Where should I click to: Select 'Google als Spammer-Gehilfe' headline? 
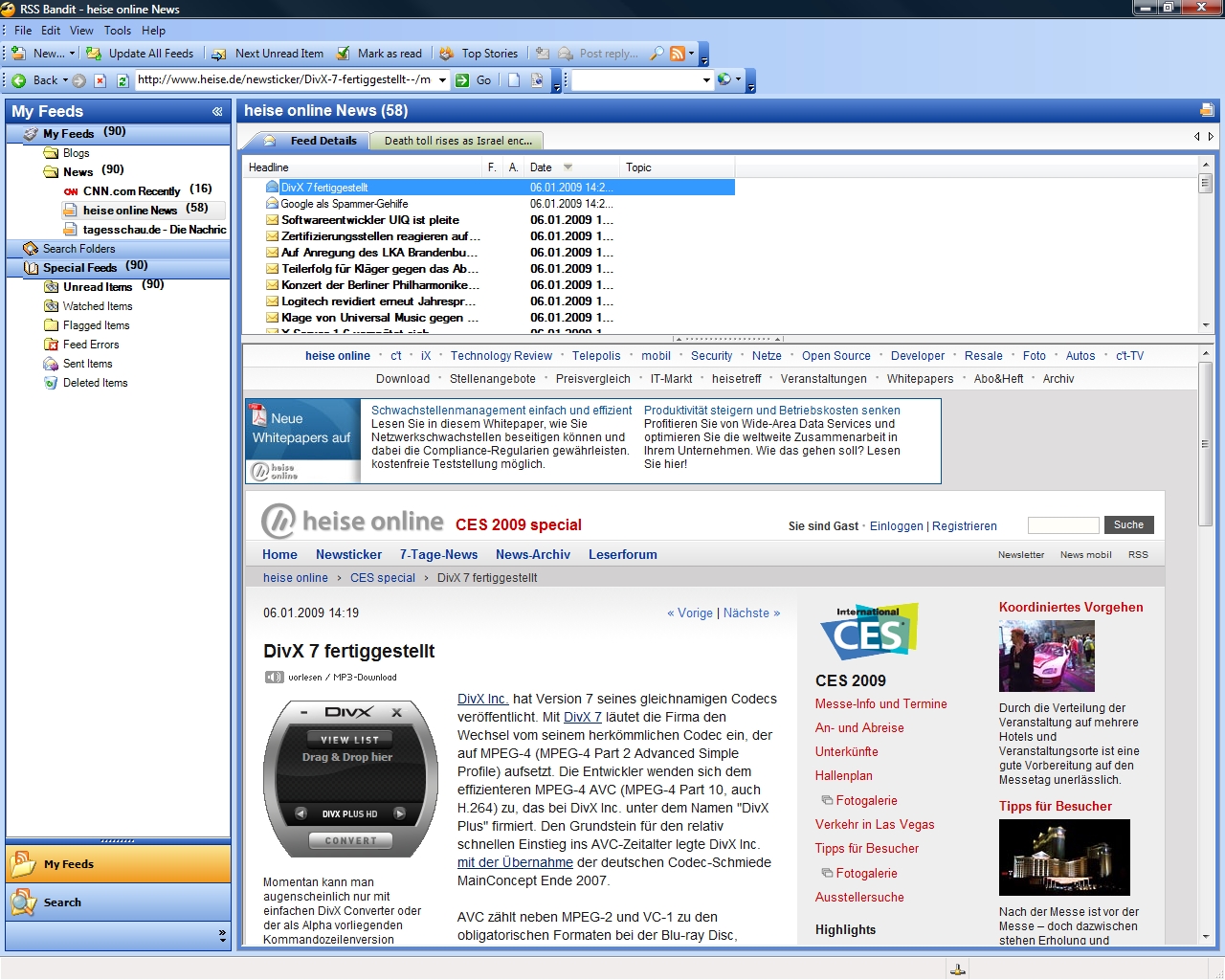tap(345, 204)
